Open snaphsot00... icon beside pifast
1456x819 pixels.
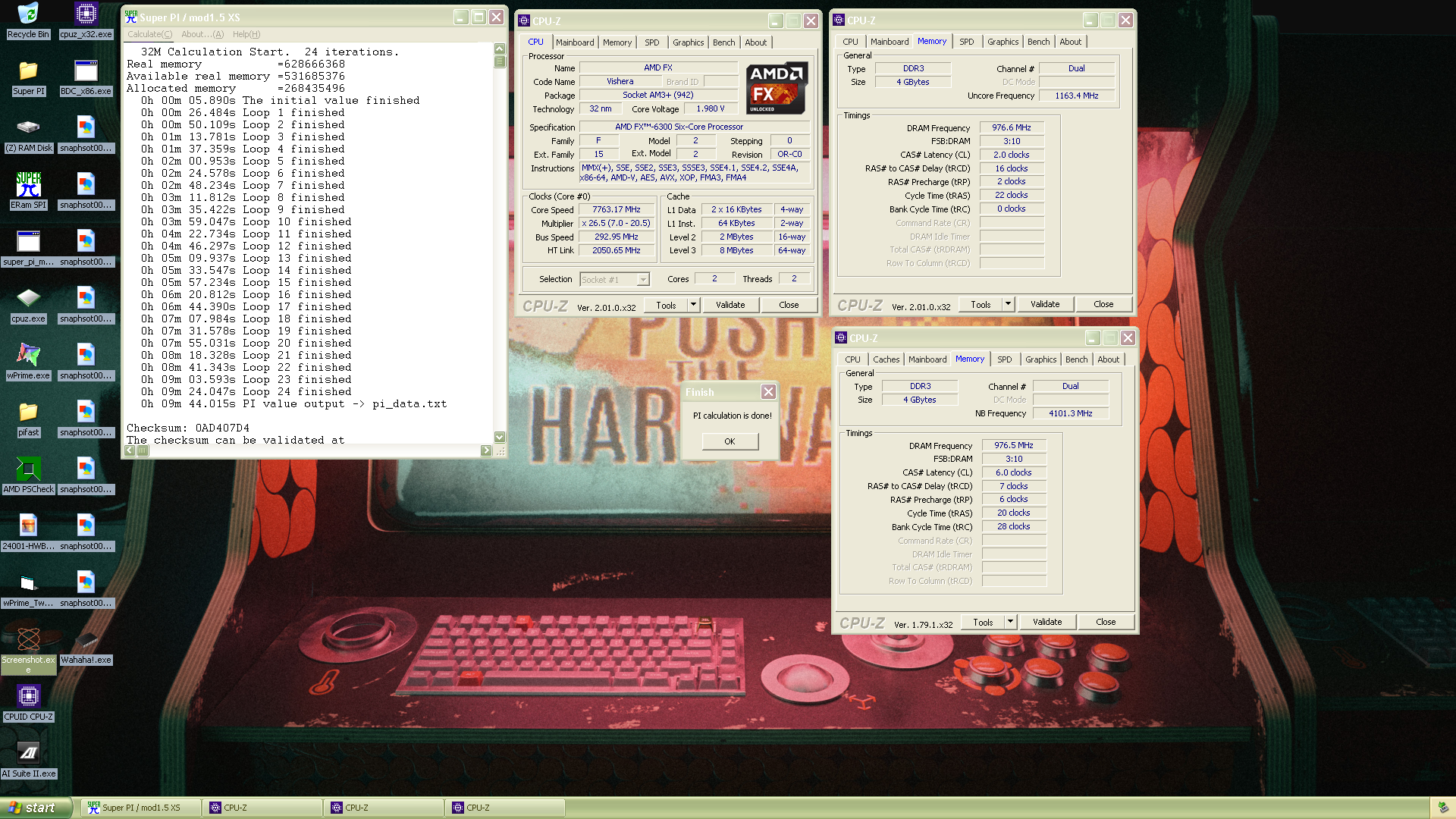tap(86, 419)
